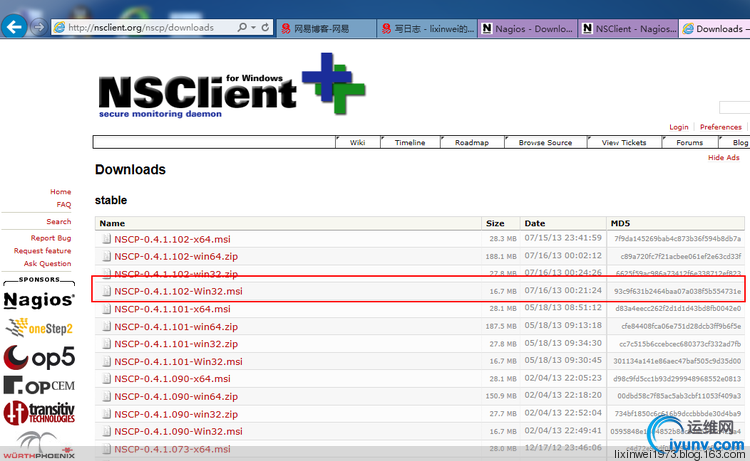The height and width of the screenshot is (461, 750).
Task: Open the Timeline navigation item
Action: (x=410, y=142)
